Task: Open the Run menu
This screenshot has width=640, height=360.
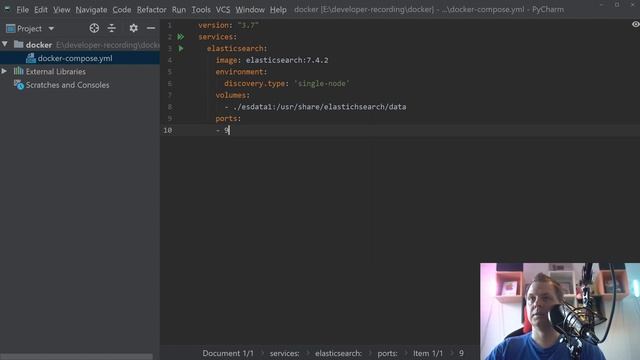Action: pos(179,9)
